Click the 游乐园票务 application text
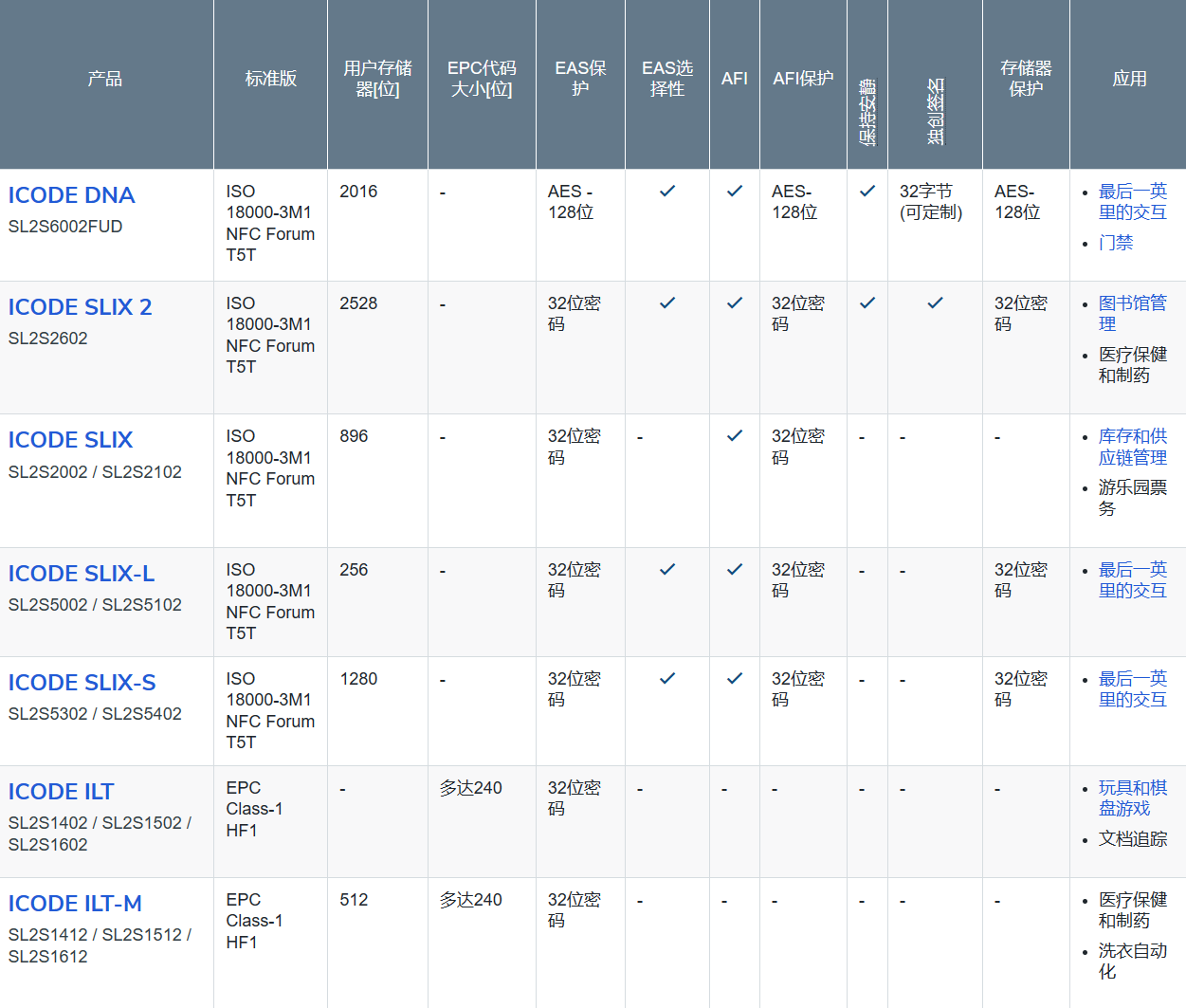This screenshot has height=1008, width=1186. coord(1132,498)
